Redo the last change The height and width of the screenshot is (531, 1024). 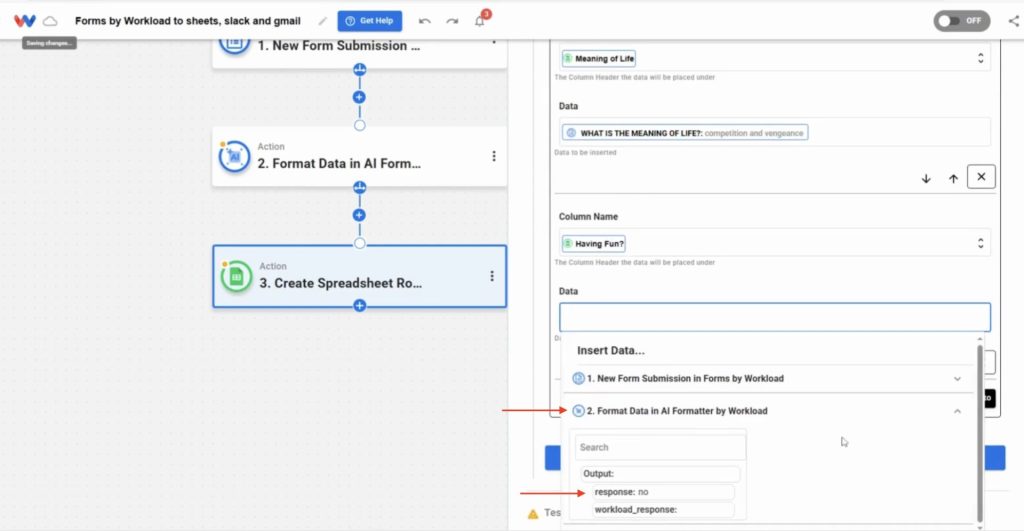point(452,21)
